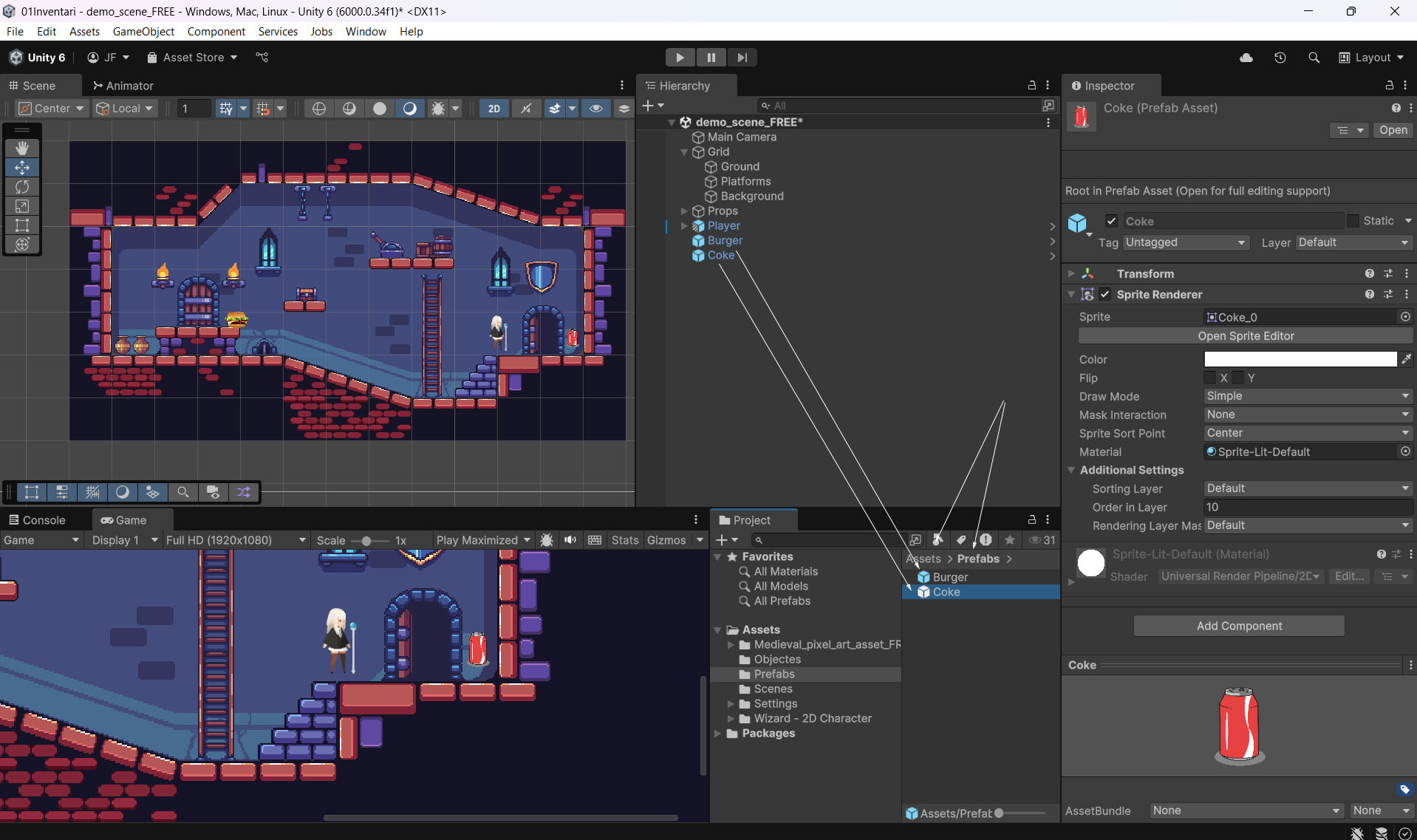Image resolution: width=1417 pixels, height=840 pixels.
Task: Open the GameObject menu
Action: pos(143,31)
